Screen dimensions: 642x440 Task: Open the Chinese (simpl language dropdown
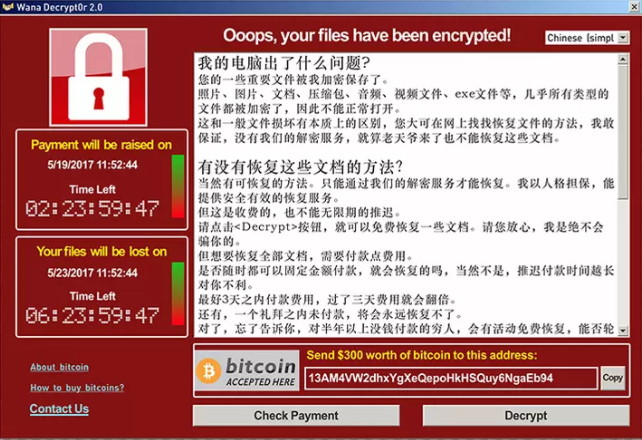click(587, 38)
